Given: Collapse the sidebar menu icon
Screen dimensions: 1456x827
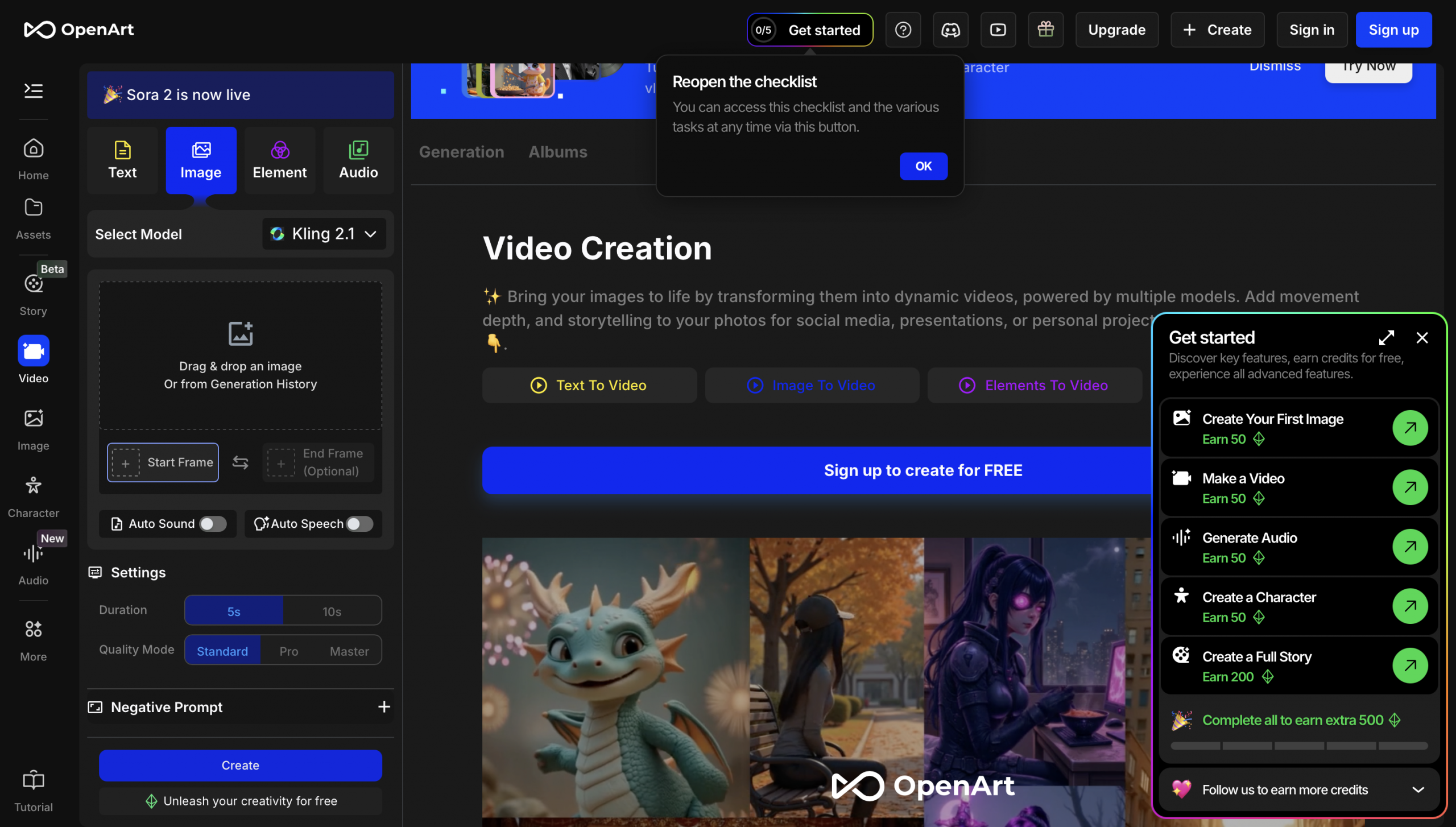Looking at the screenshot, I should (33, 90).
